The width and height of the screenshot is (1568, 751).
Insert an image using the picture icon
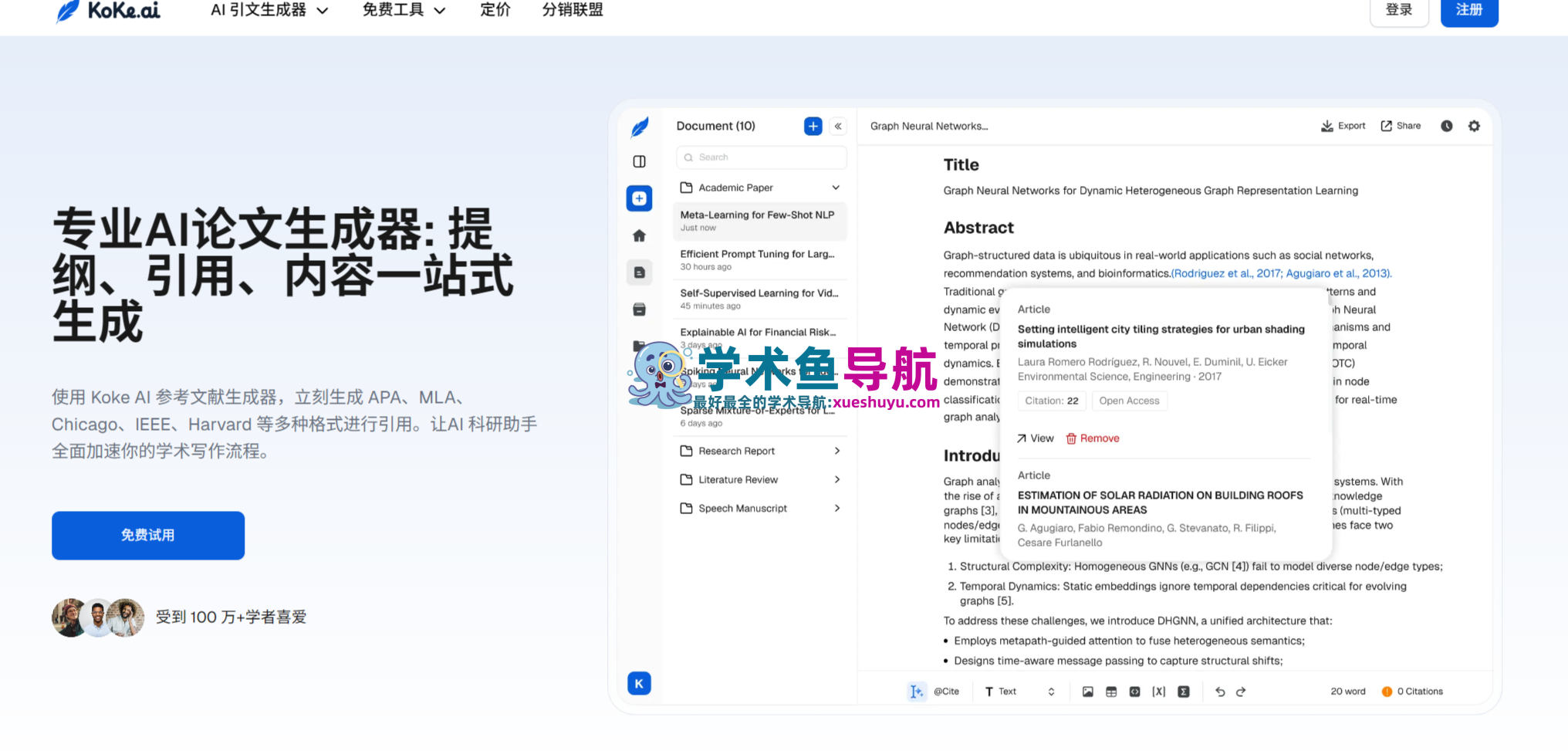[1088, 692]
